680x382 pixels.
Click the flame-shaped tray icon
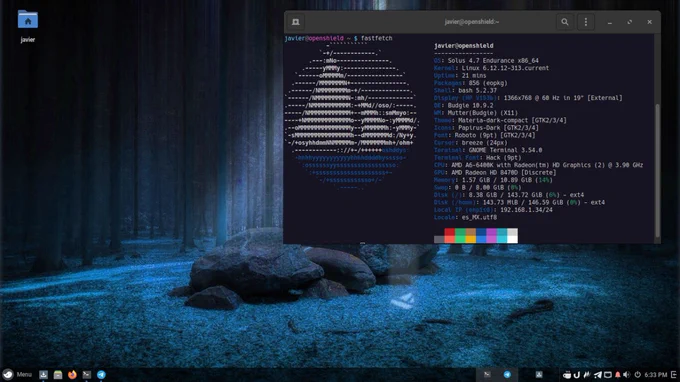[x=587, y=375]
